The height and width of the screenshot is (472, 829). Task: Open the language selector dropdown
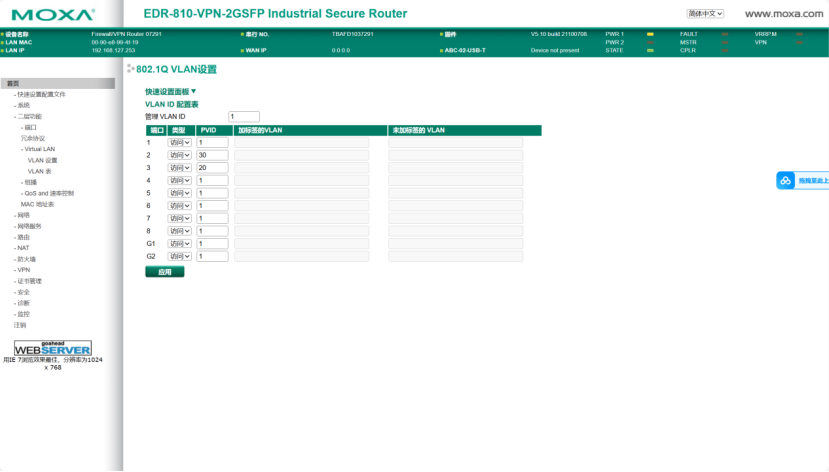[705, 14]
